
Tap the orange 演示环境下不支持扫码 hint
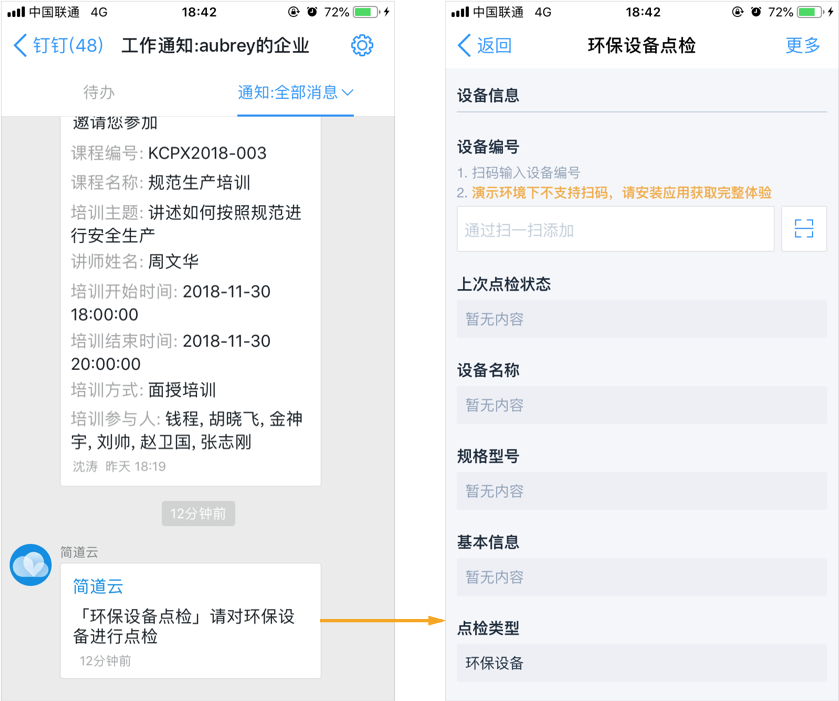[x=622, y=193]
